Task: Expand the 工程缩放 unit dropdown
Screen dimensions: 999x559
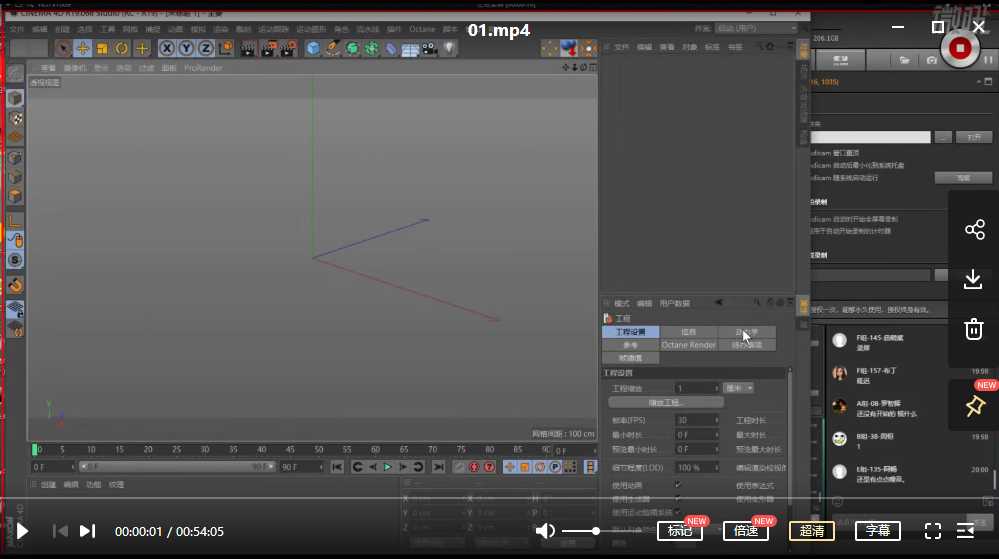Action: click(x=739, y=388)
